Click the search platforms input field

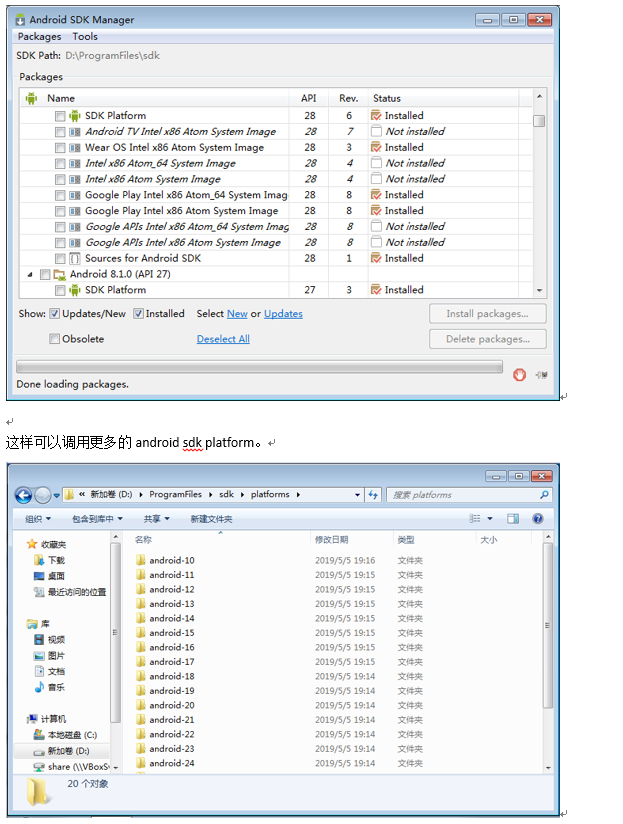468,495
